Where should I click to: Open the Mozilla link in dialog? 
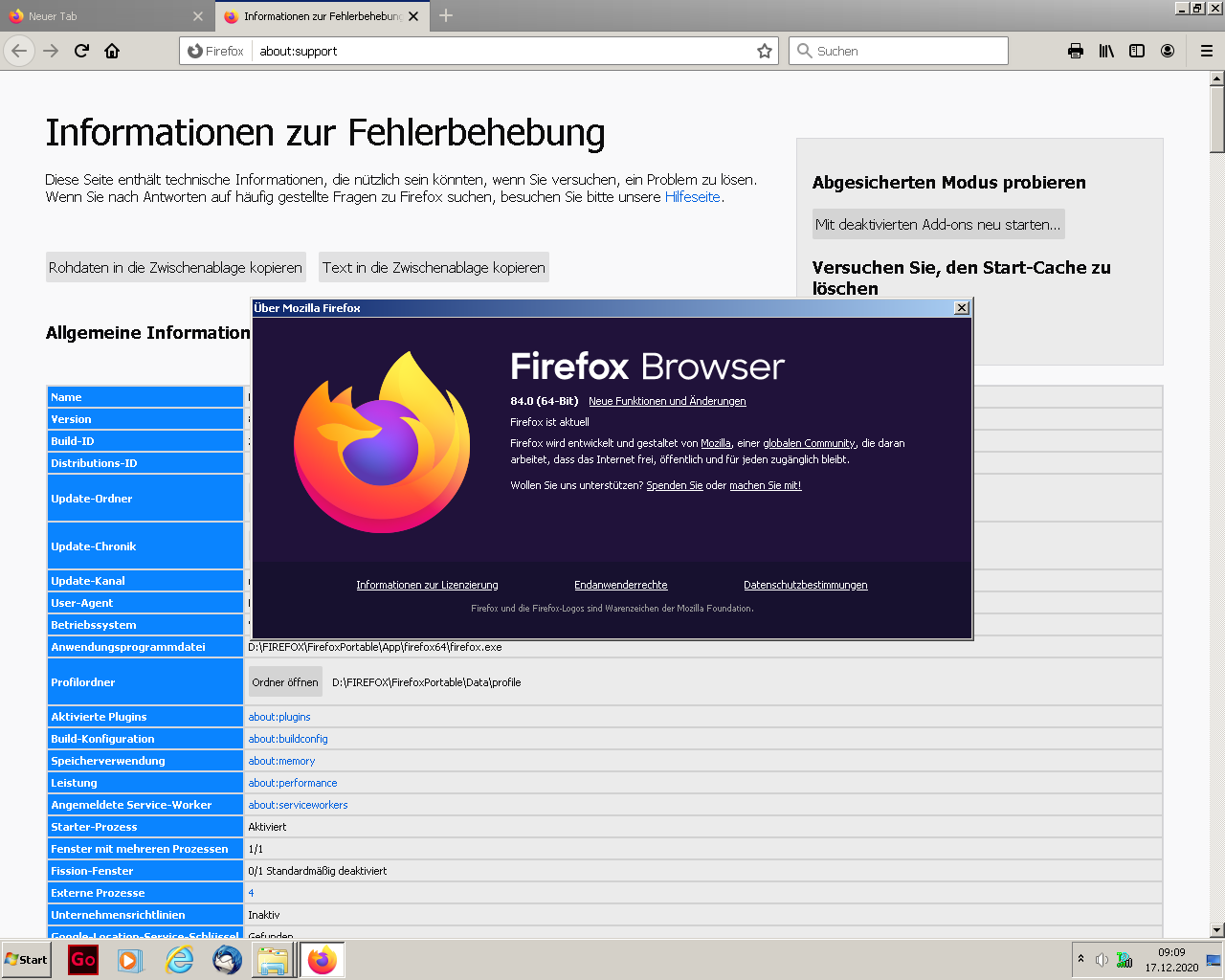click(x=716, y=443)
